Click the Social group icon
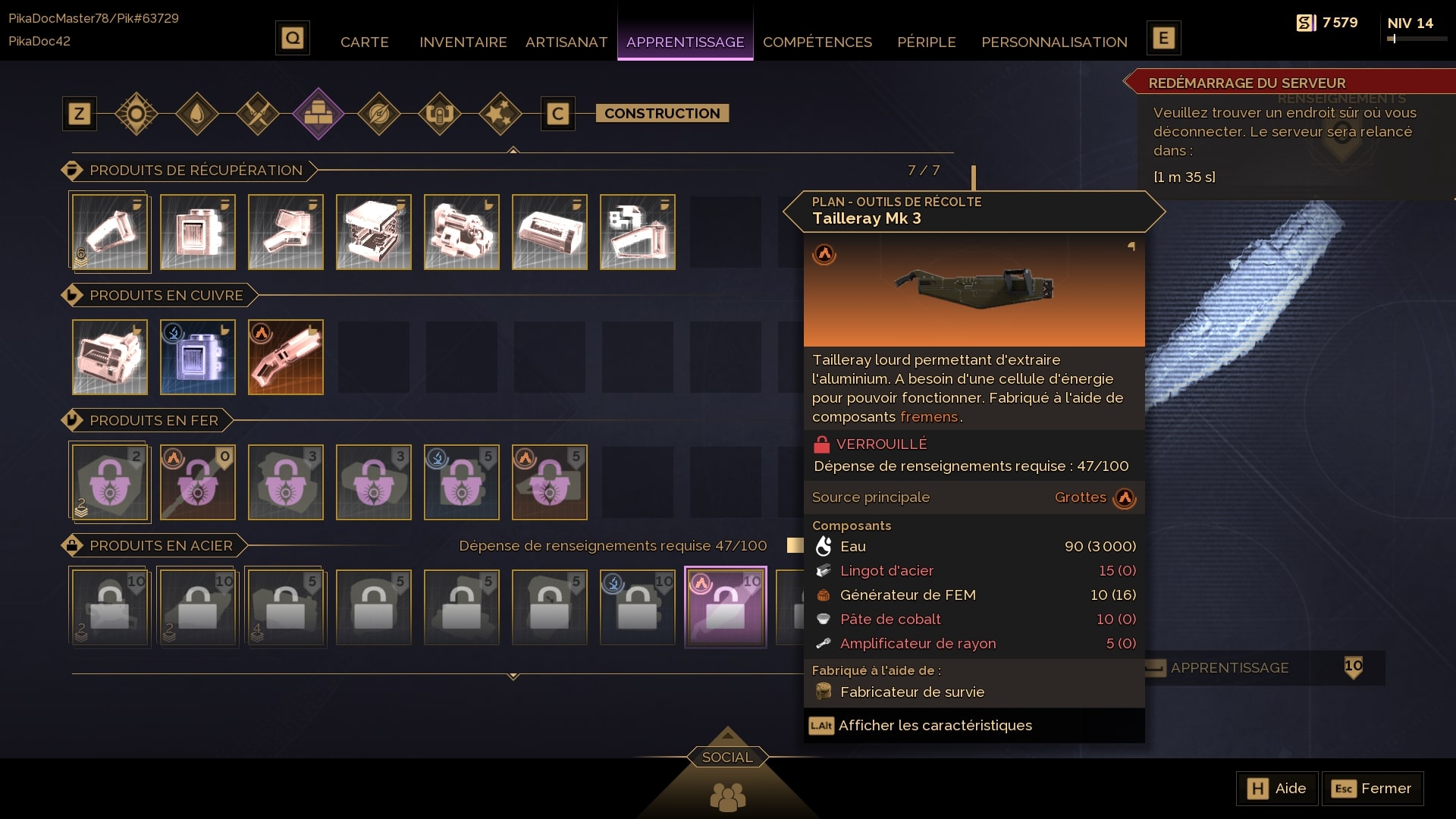 tap(728, 797)
